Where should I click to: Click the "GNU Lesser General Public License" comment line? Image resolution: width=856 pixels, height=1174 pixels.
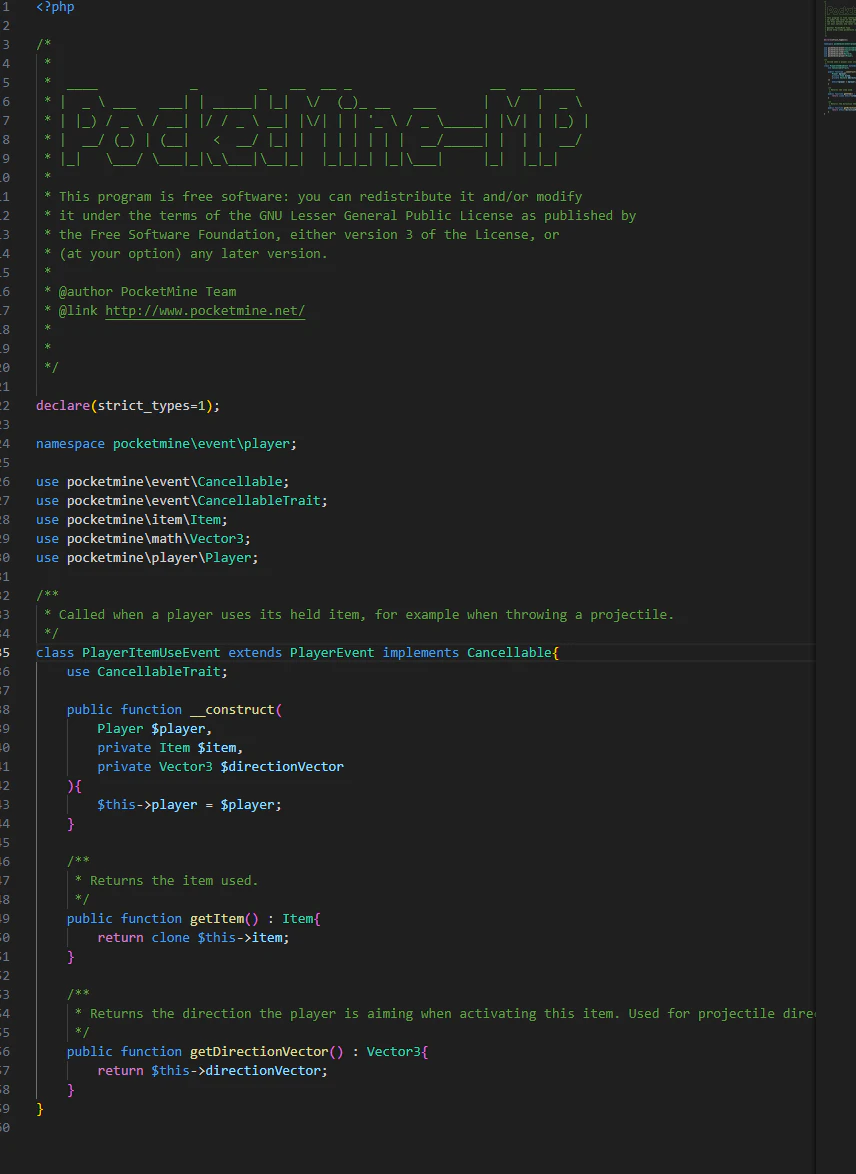(347, 216)
